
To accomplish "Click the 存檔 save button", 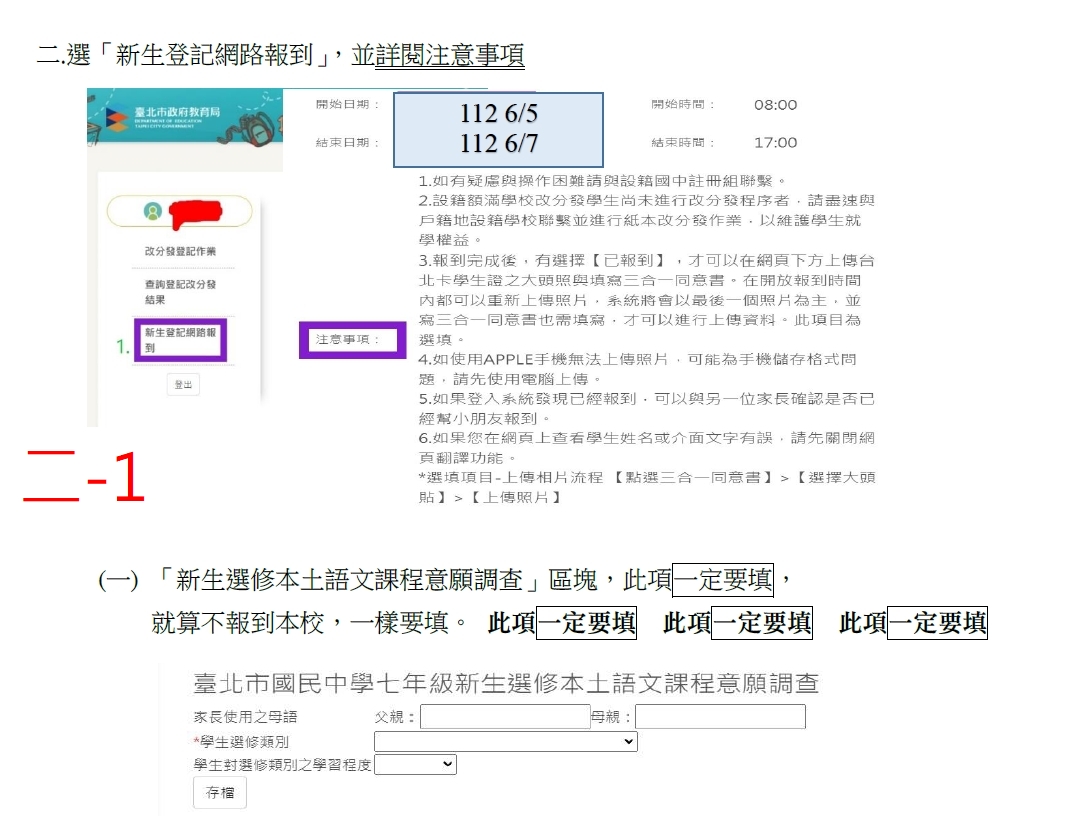I will click(219, 793).
